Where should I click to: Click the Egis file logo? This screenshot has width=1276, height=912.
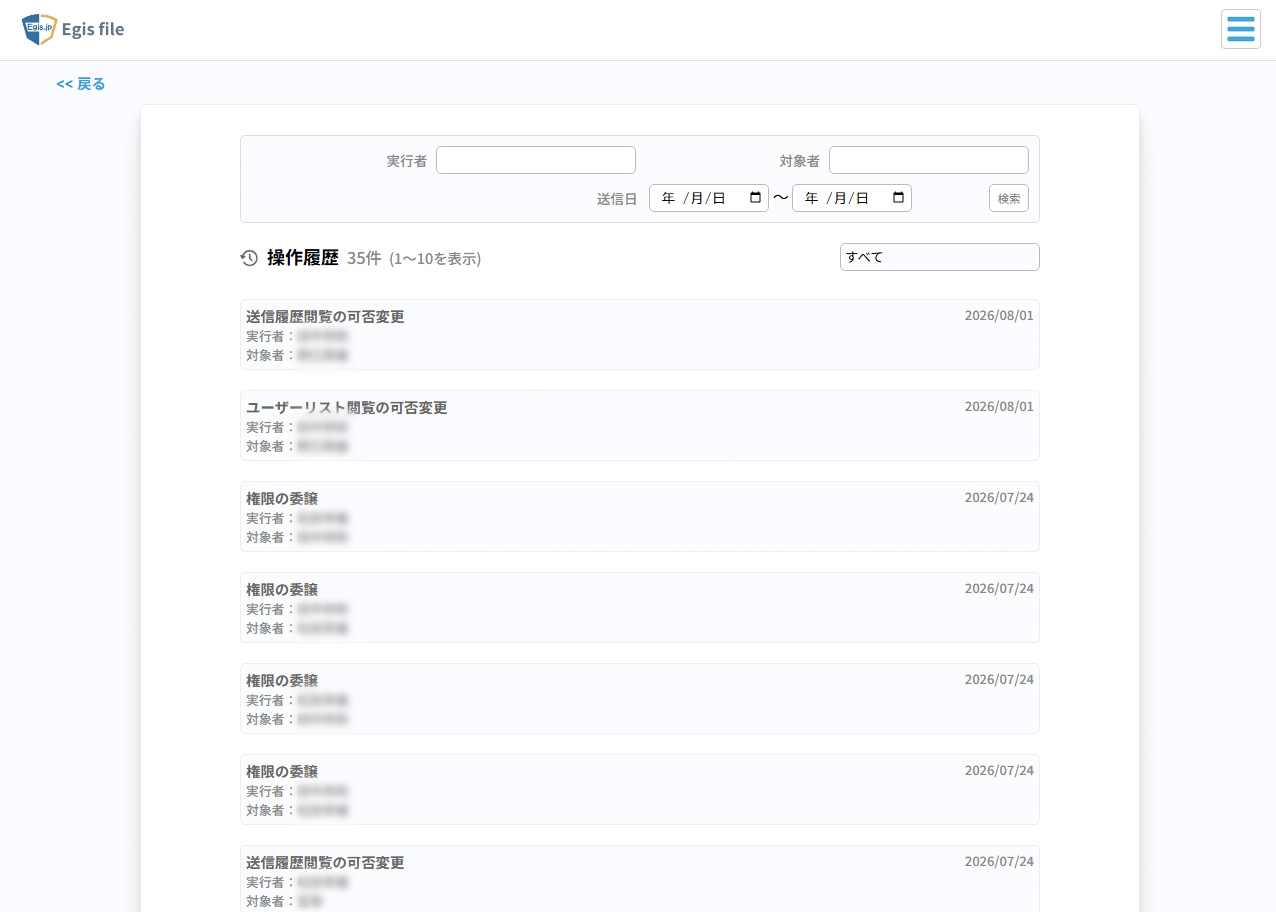coord(73,29)
